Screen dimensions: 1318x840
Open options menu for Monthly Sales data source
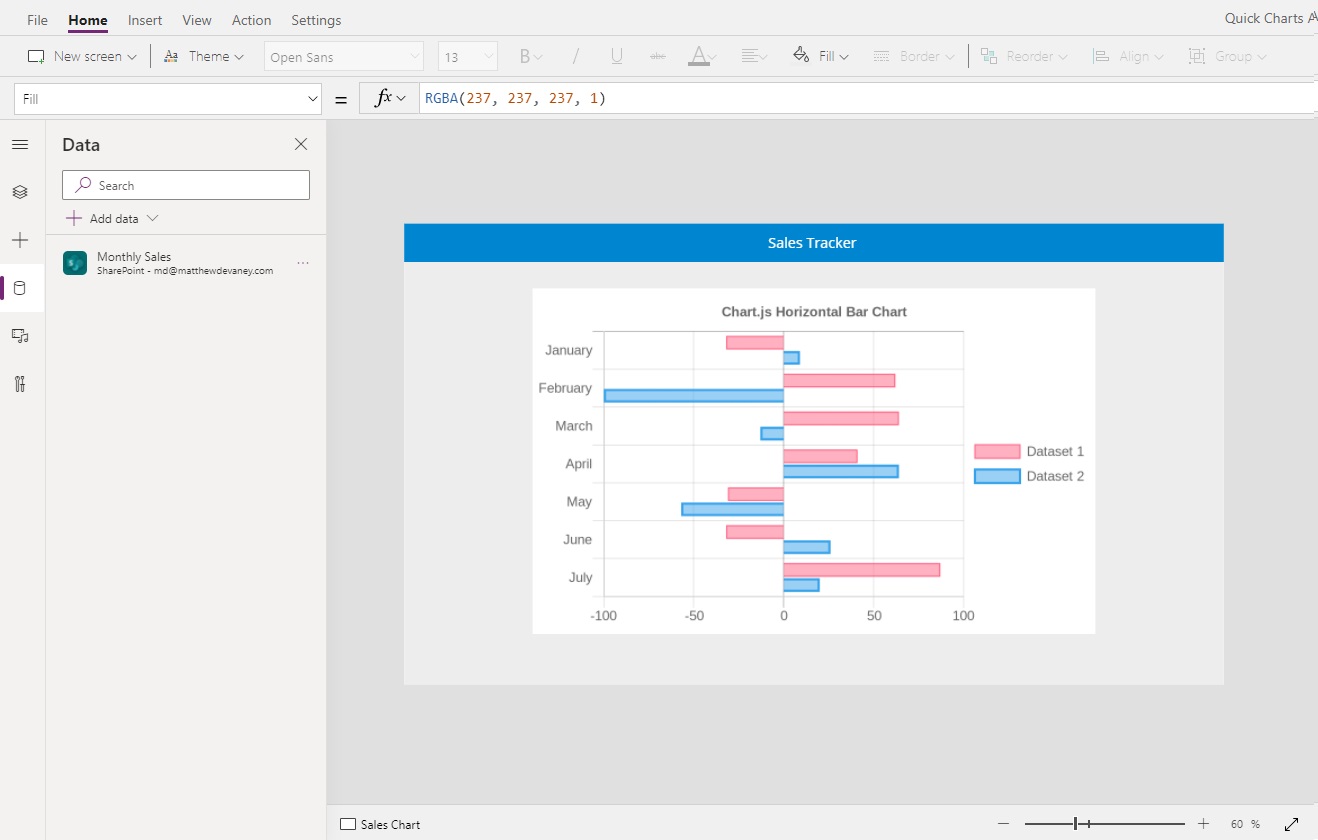pos(303,262)
